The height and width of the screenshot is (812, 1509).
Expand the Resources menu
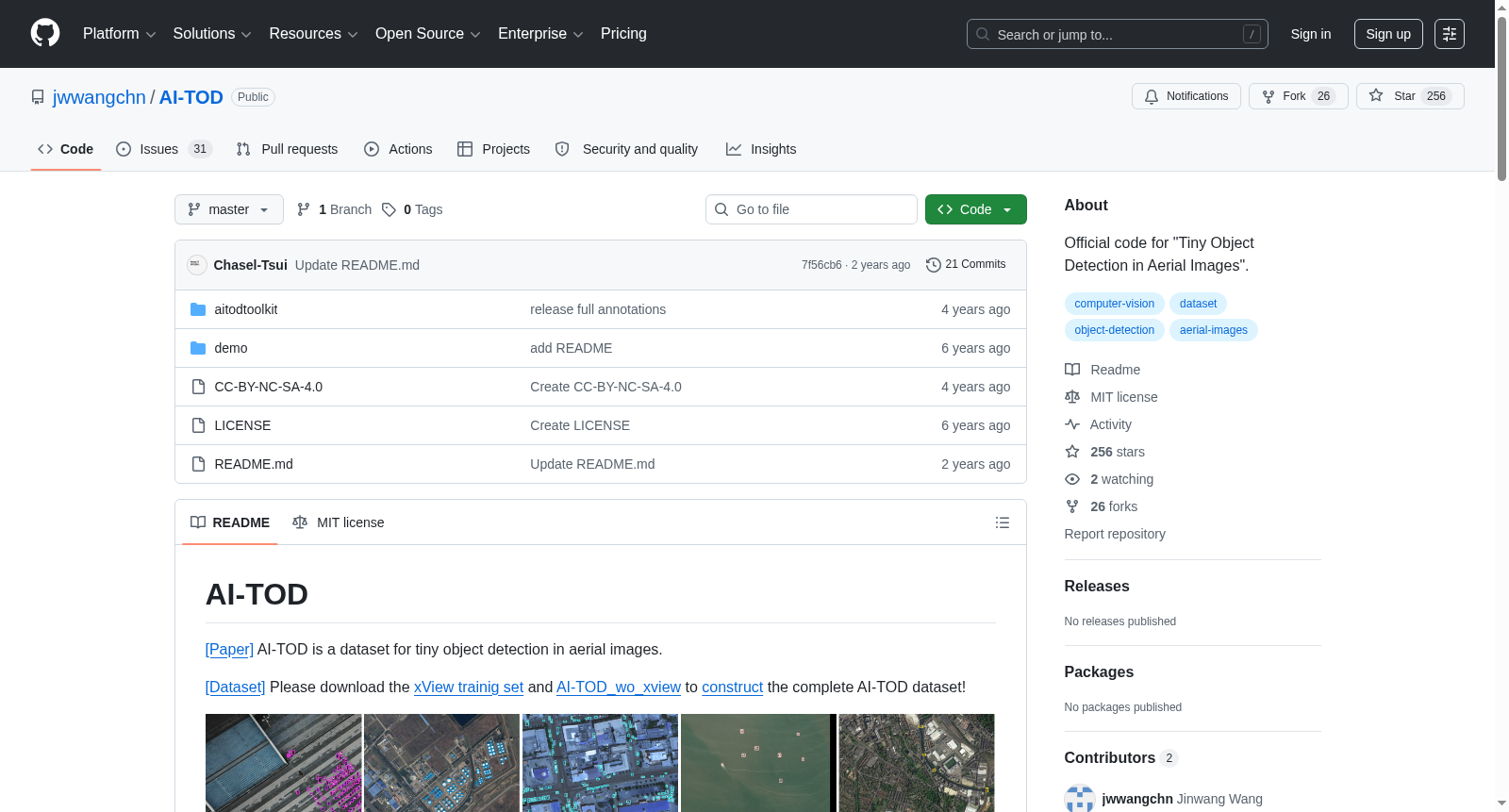pyautogui.click(x=313, y=34)
